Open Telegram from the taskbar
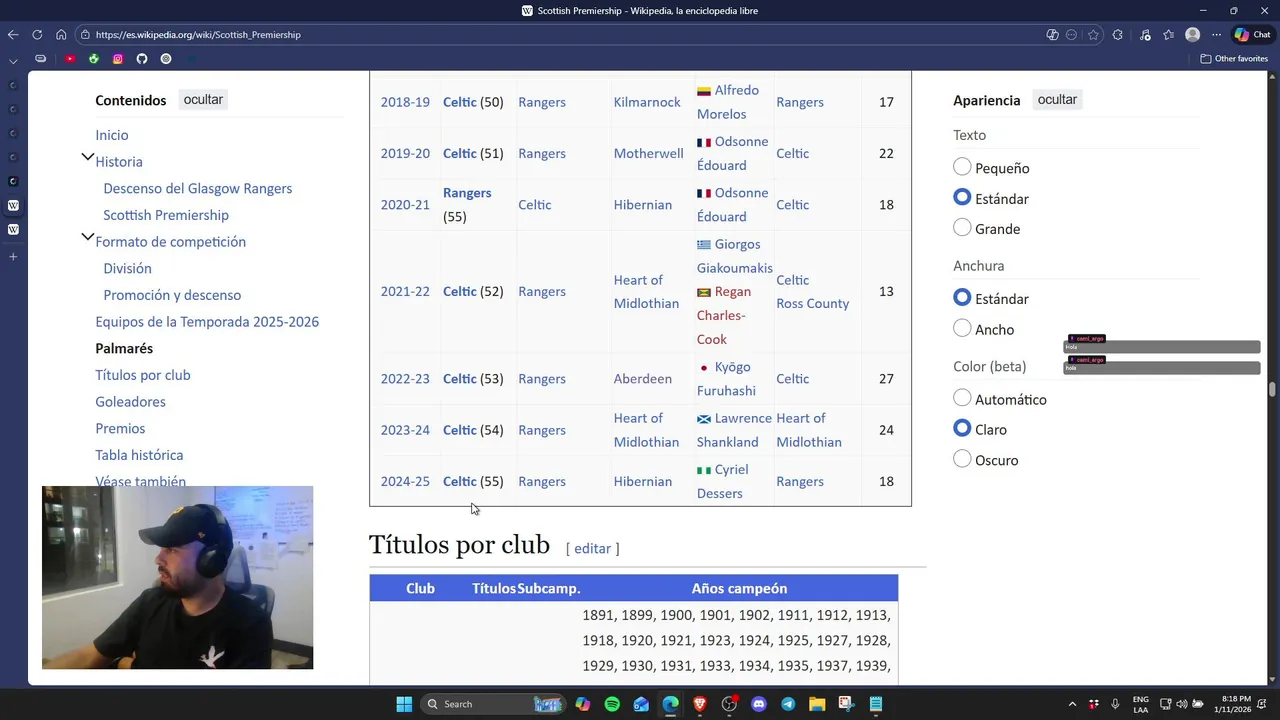Screen dimensions: 1280x720 [788, 704]
